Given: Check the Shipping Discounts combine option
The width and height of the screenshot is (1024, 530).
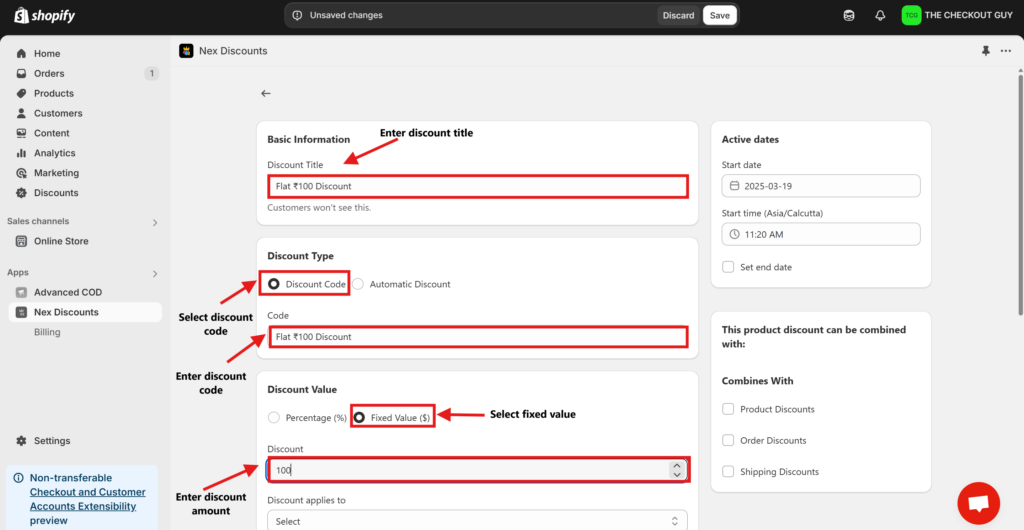Looking at the screenshot, I should pos(728,471).
